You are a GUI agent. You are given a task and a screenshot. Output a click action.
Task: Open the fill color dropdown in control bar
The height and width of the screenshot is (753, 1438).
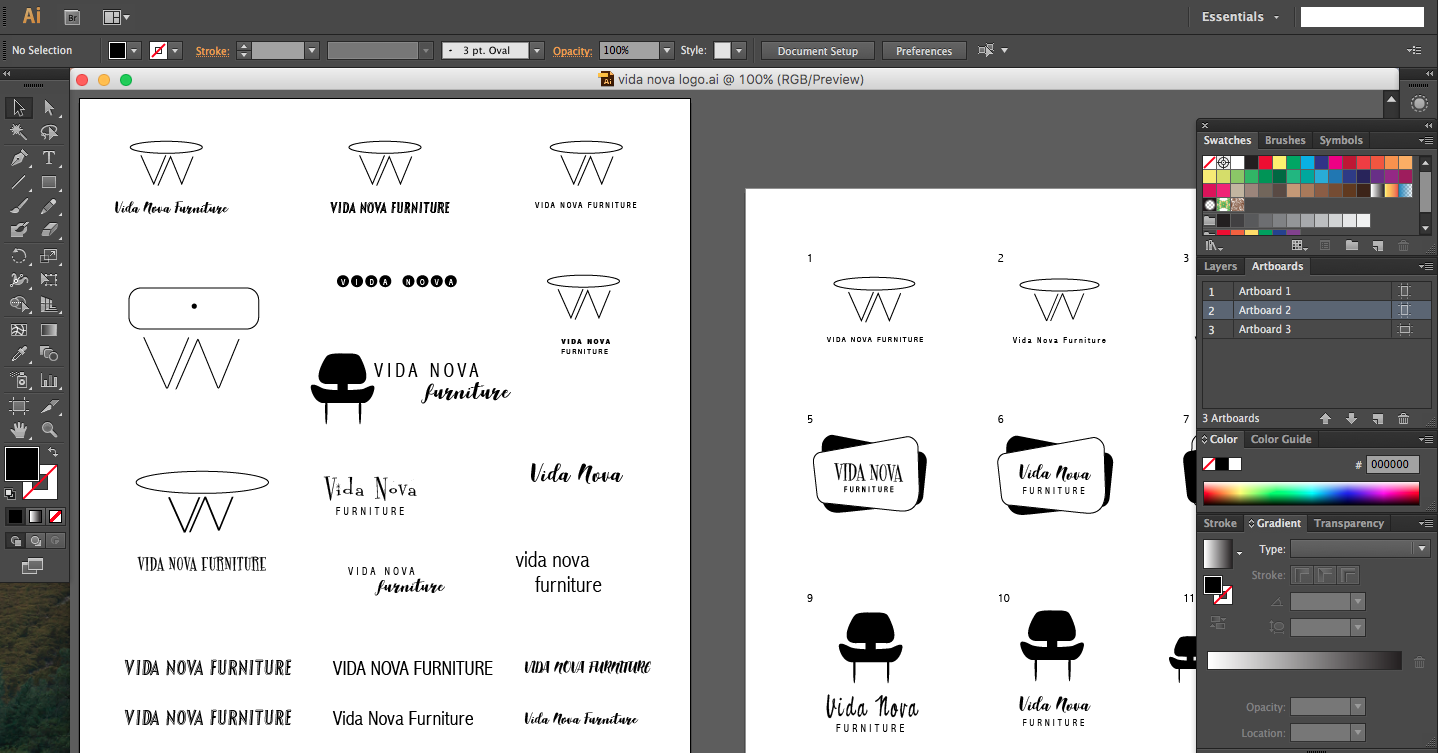[x=136, y=50]
